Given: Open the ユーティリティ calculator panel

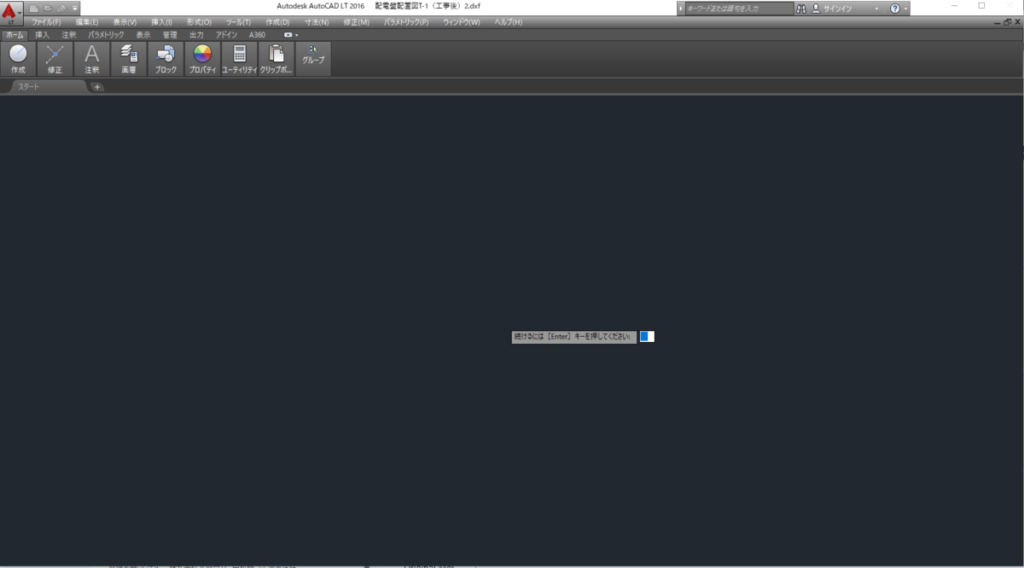Looking at the screenshot, I should coord(240,59).
